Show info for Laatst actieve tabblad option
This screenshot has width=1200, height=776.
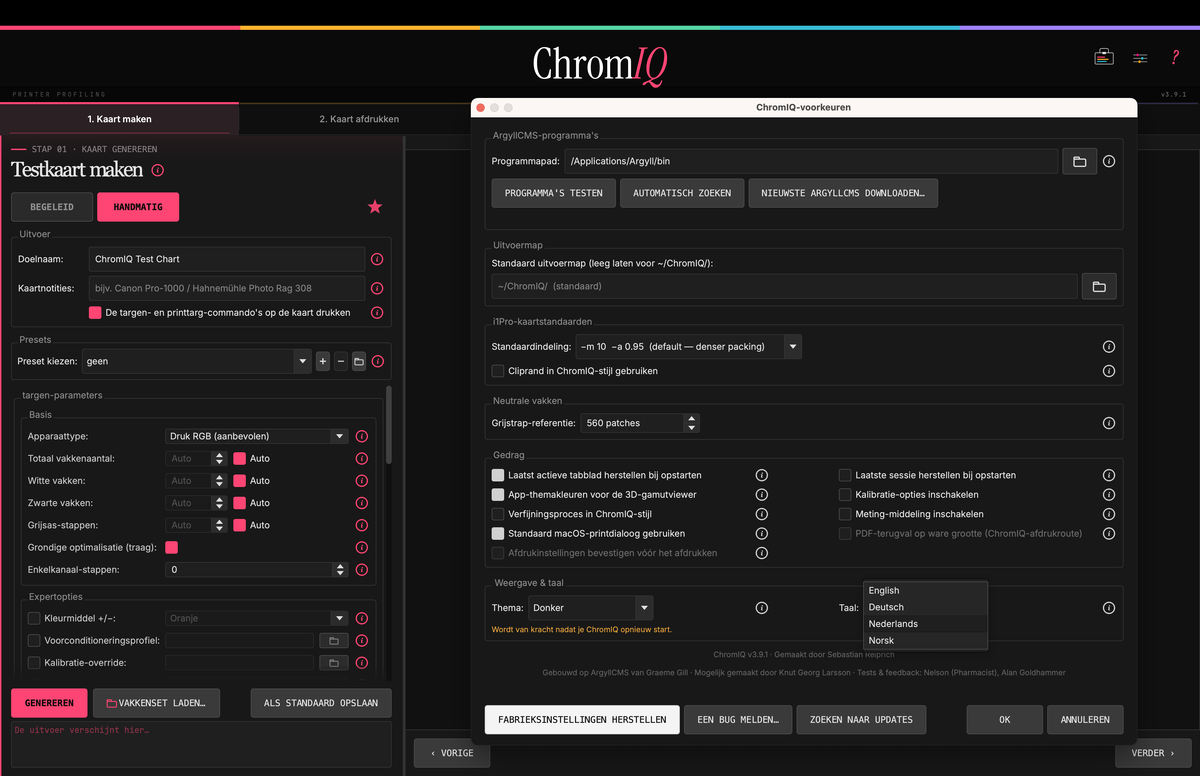pyautogui.click(x=761, y=475)
